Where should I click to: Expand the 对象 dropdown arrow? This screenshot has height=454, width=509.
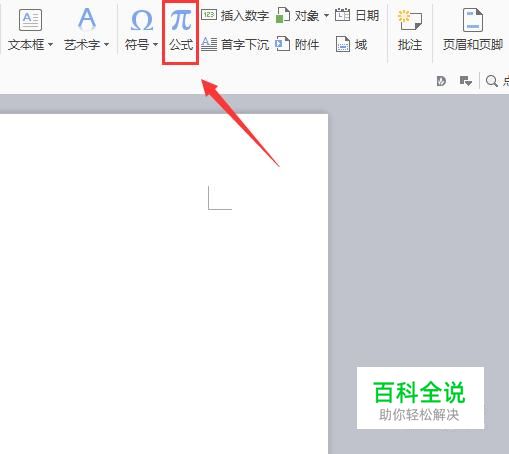tap(326, 15)
